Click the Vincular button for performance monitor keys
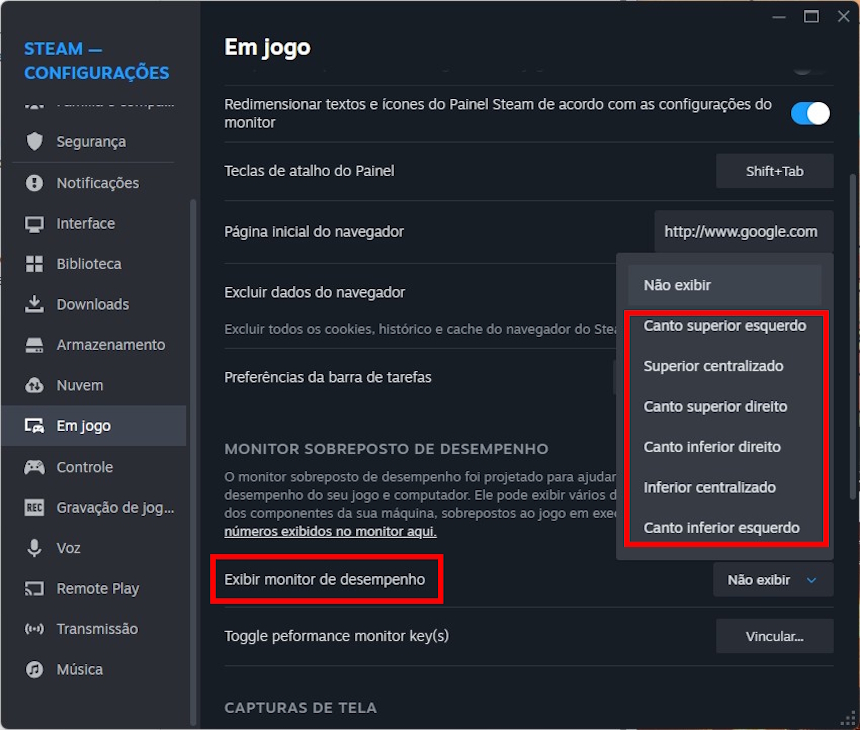Viewport: 860px width, 730px height. pyautogui.click(x=774, y=636)
